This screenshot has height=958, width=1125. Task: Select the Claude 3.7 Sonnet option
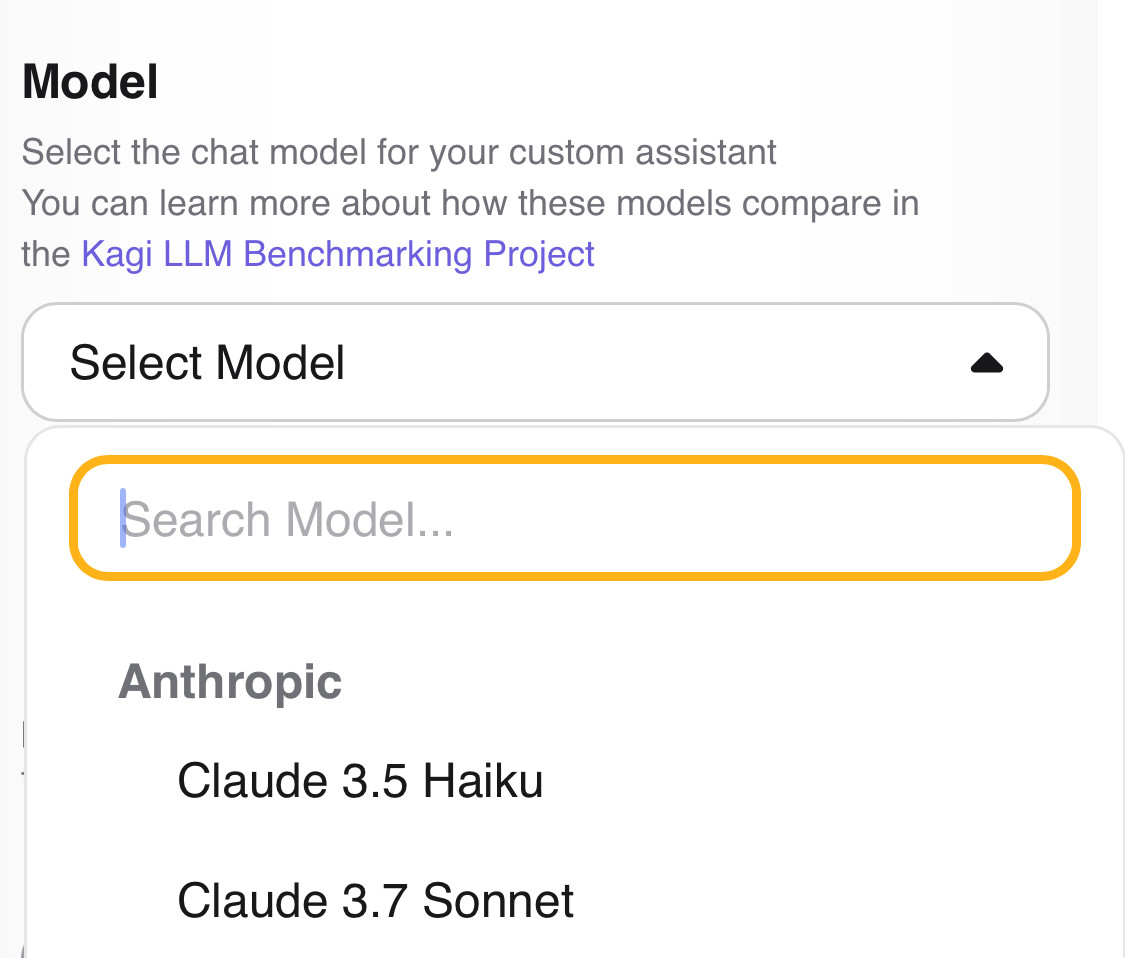click(376, 900)
